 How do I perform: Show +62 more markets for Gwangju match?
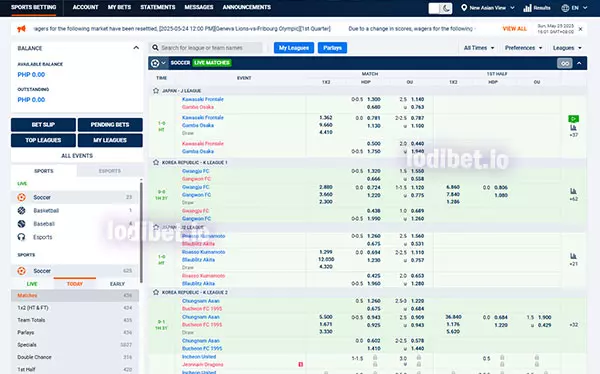tap(574, 199)
